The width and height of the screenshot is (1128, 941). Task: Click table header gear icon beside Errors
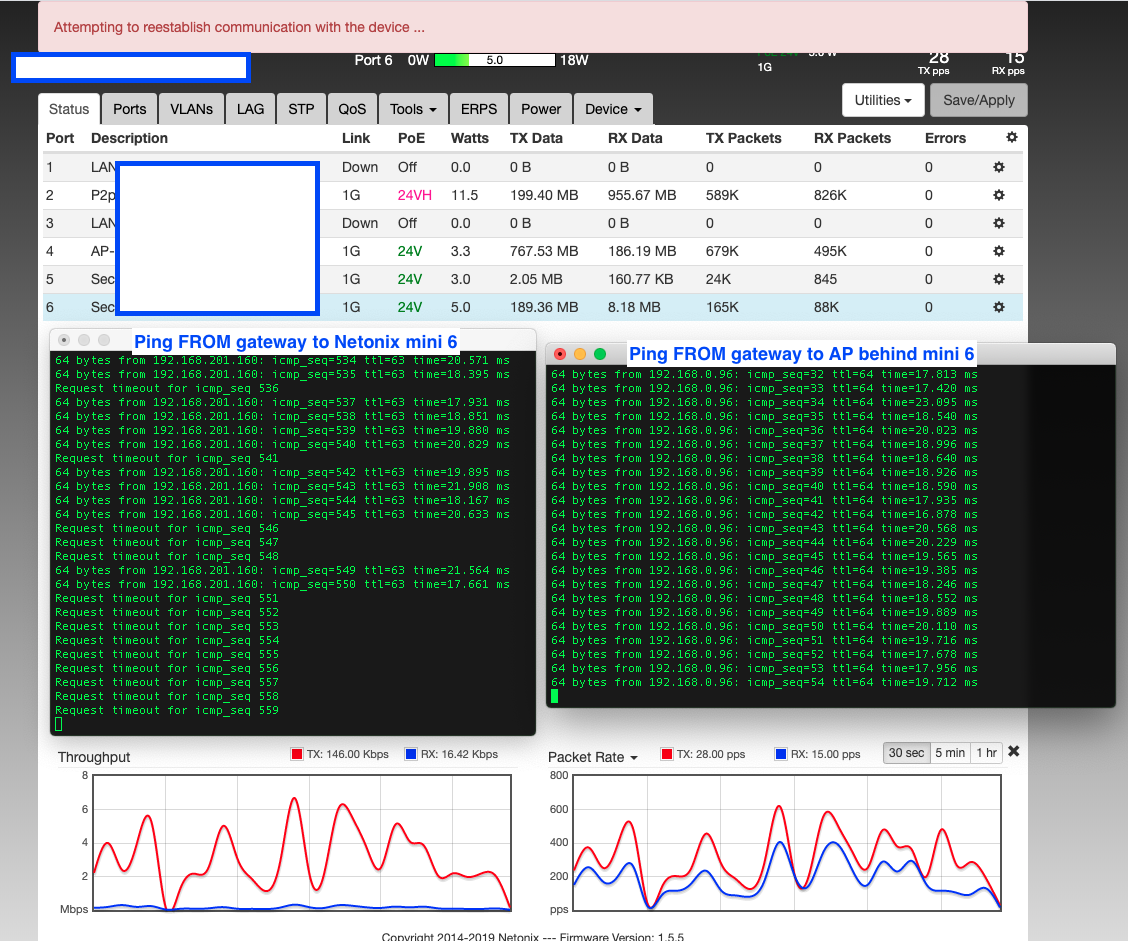(x=1012, y=138)
